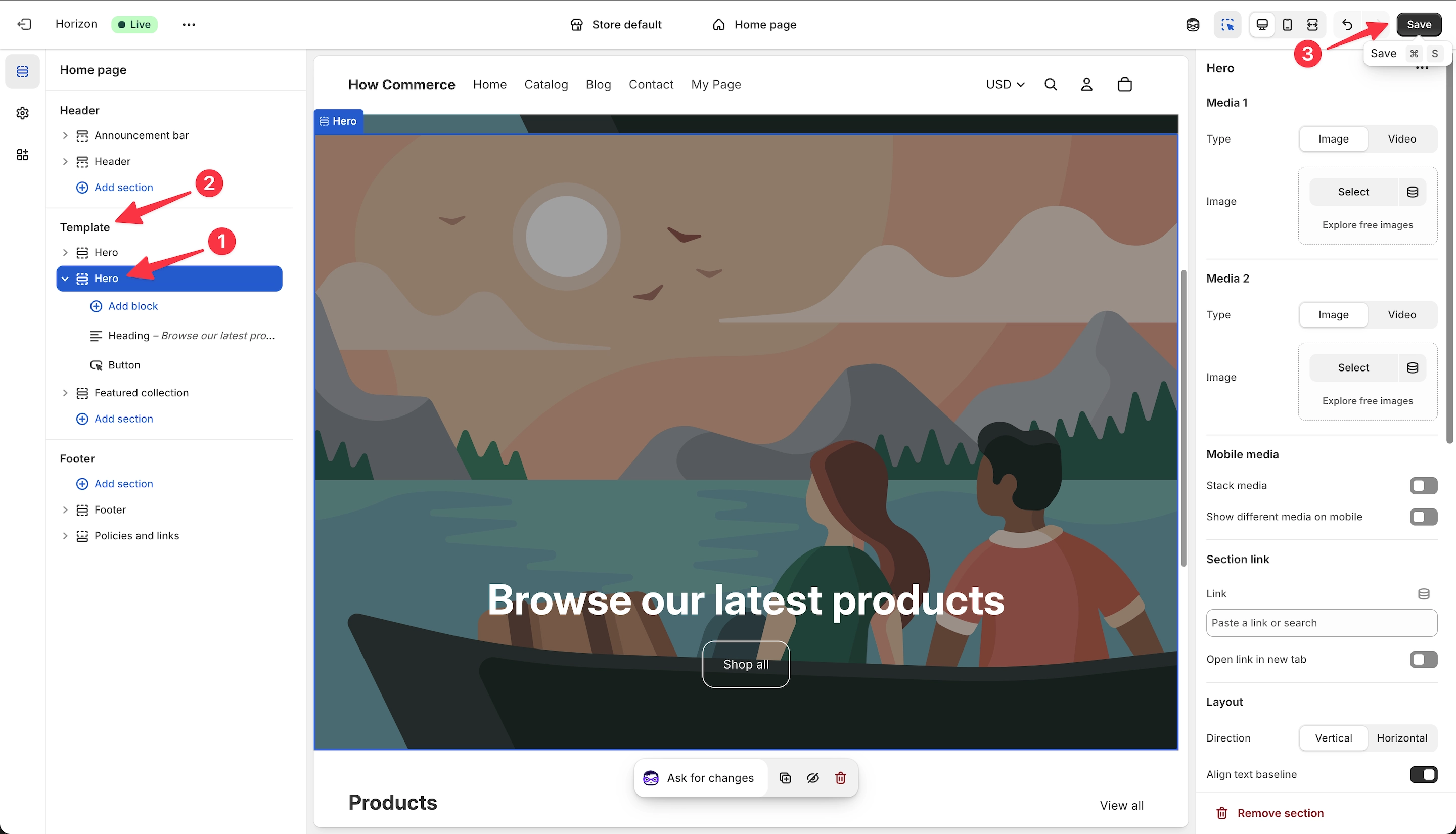
Task: Expand the Featured collection section
Action: (x=65, y=393)
